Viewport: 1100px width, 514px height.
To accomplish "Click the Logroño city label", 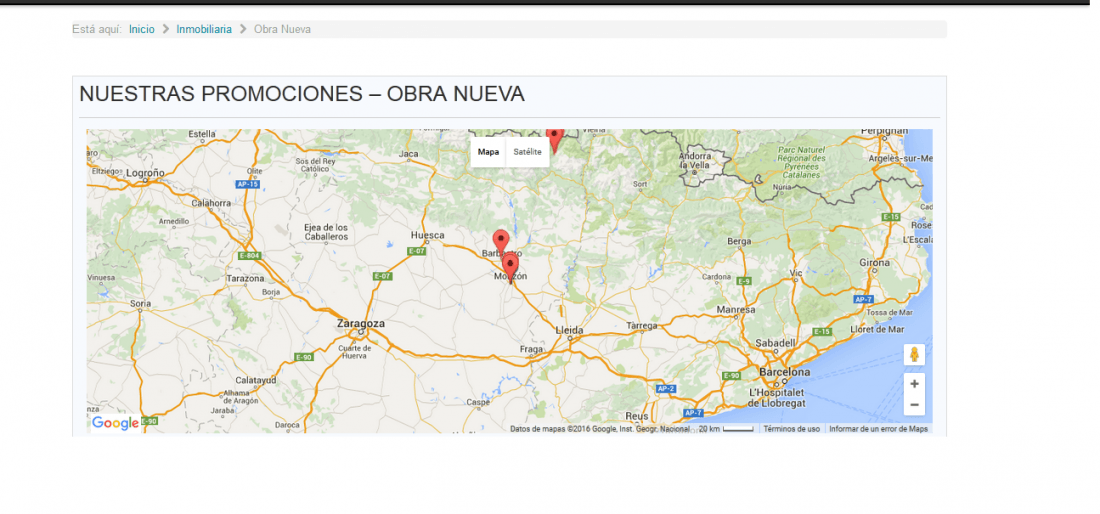I will (x=146, y=173).
